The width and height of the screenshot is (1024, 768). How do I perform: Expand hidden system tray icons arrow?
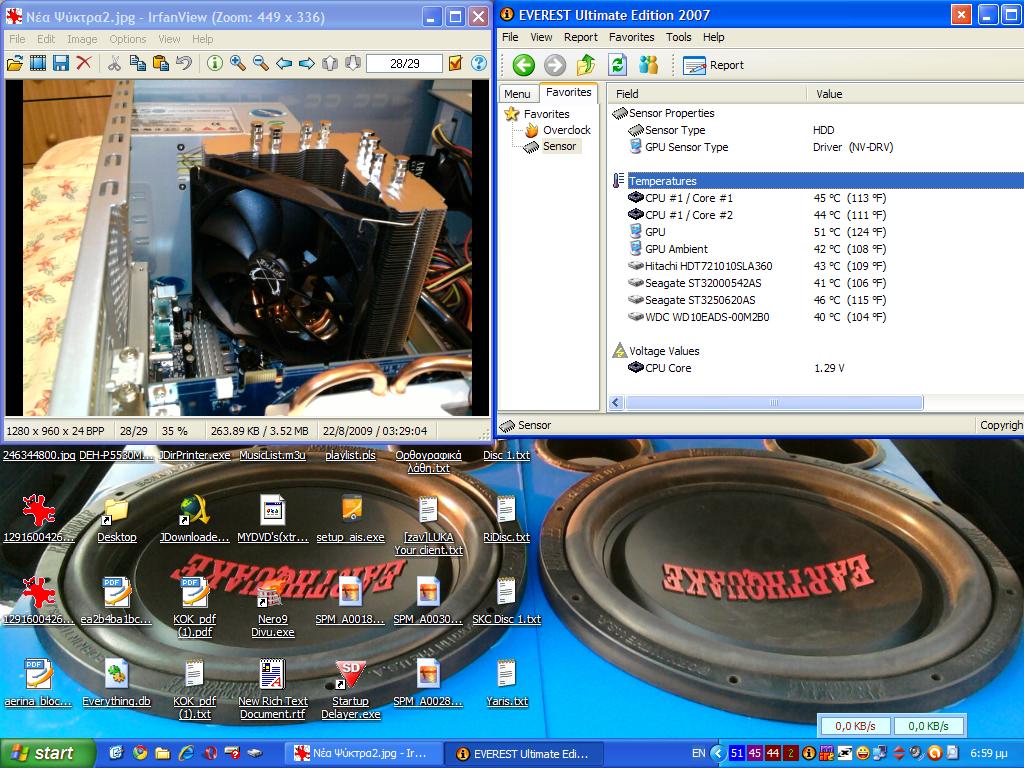pyautogui.click(x=718, y=753)
